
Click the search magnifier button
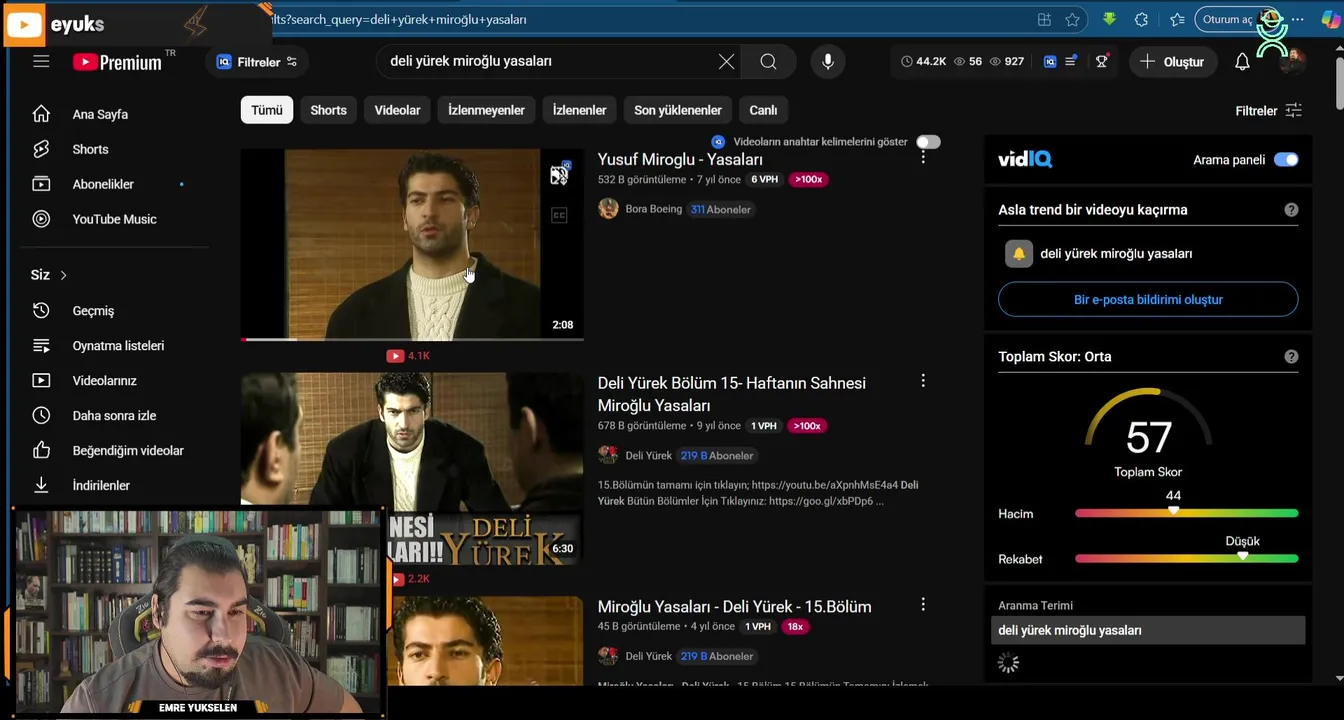pos(768,62)
